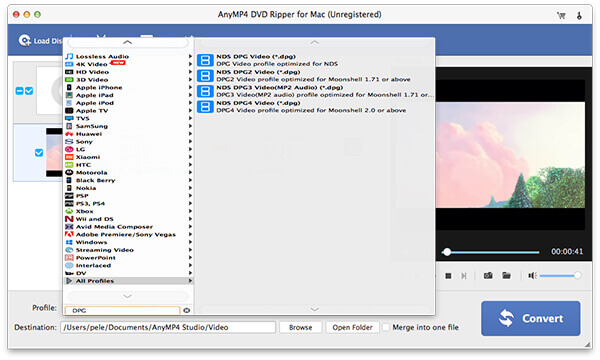This screenshot has height=360, width=600.
Task: Stop playback with the stop button
Action: tap(448, 276)
